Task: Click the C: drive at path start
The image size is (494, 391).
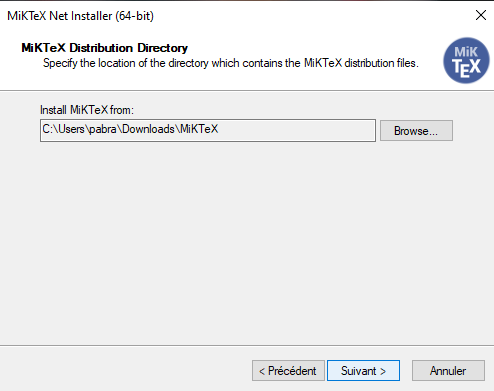Action: [x=47, y=129]
